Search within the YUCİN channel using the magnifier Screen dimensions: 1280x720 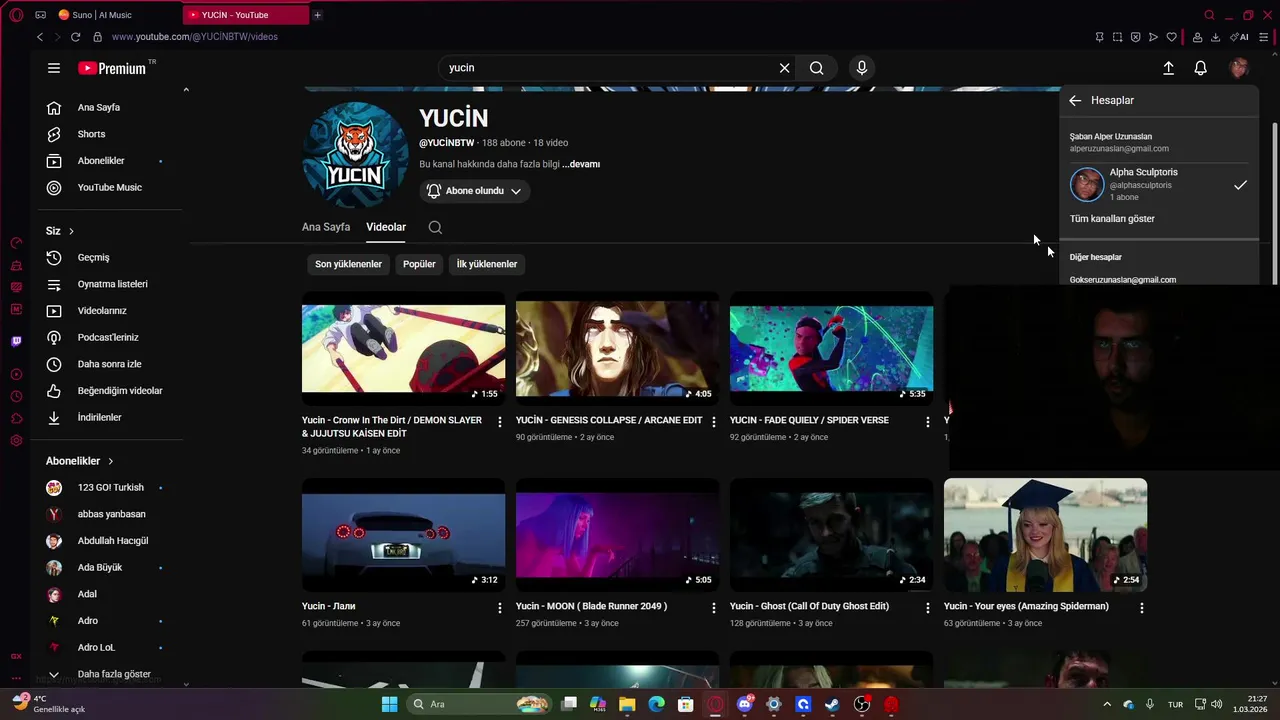click(435, 227)
